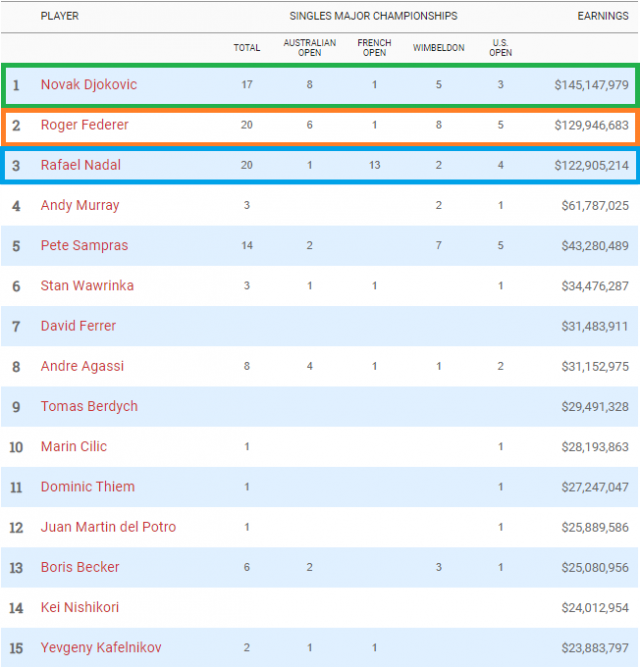Image resolution: width=640 pixels, height=667 pixels.
Task: Click rank number 10
Action: coord(16,447)
